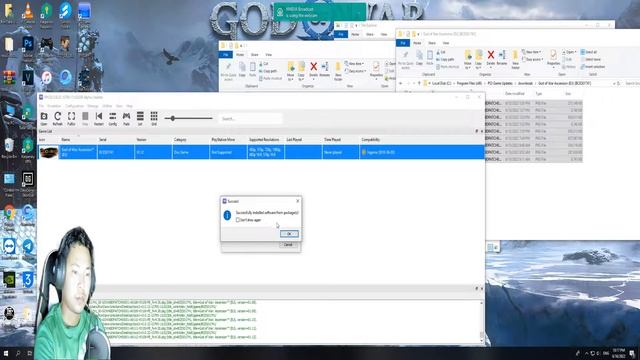Open the Utilities menu in RPCS3

point(107,106)
